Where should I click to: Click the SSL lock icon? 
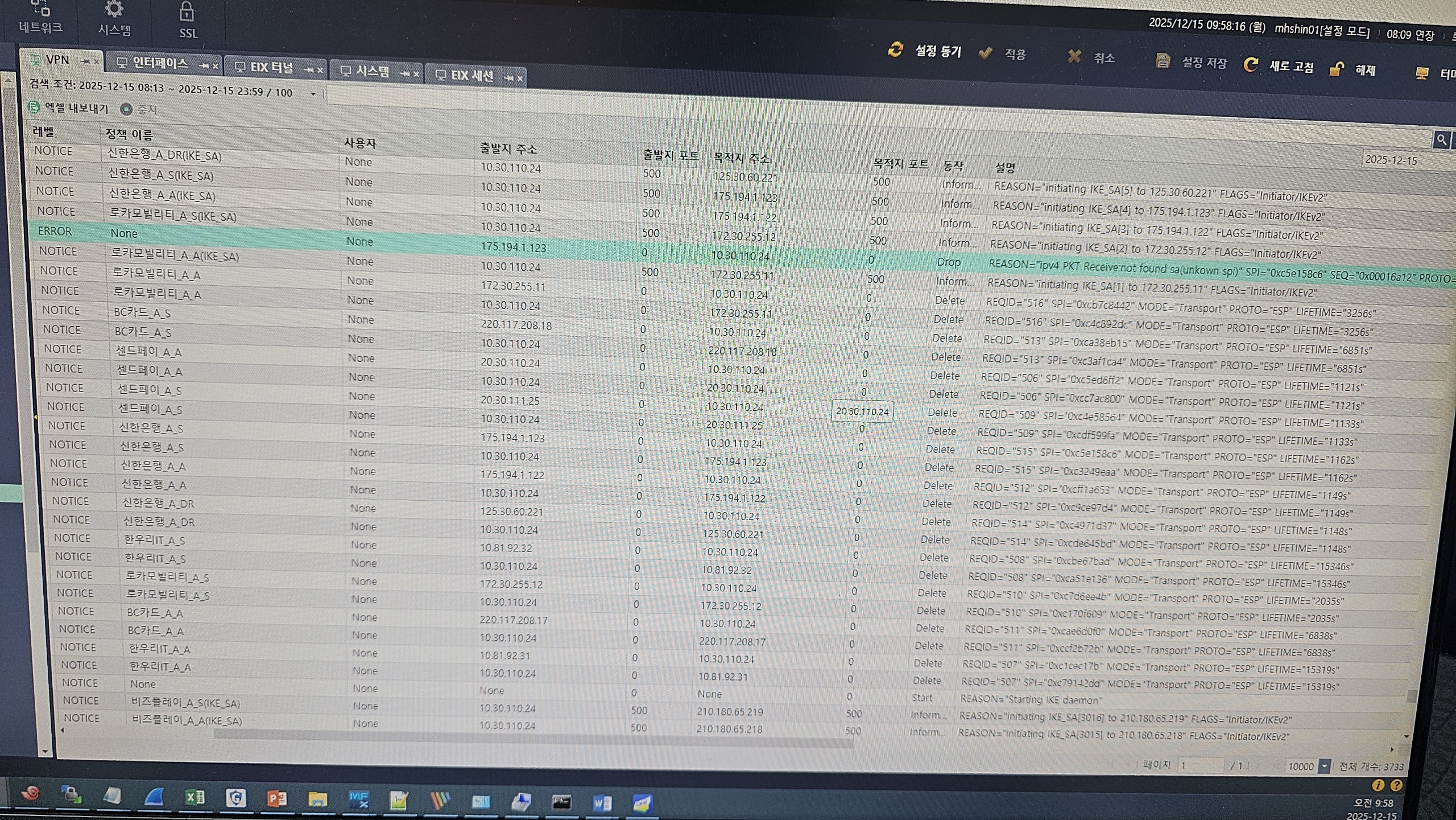pos(187,13)
